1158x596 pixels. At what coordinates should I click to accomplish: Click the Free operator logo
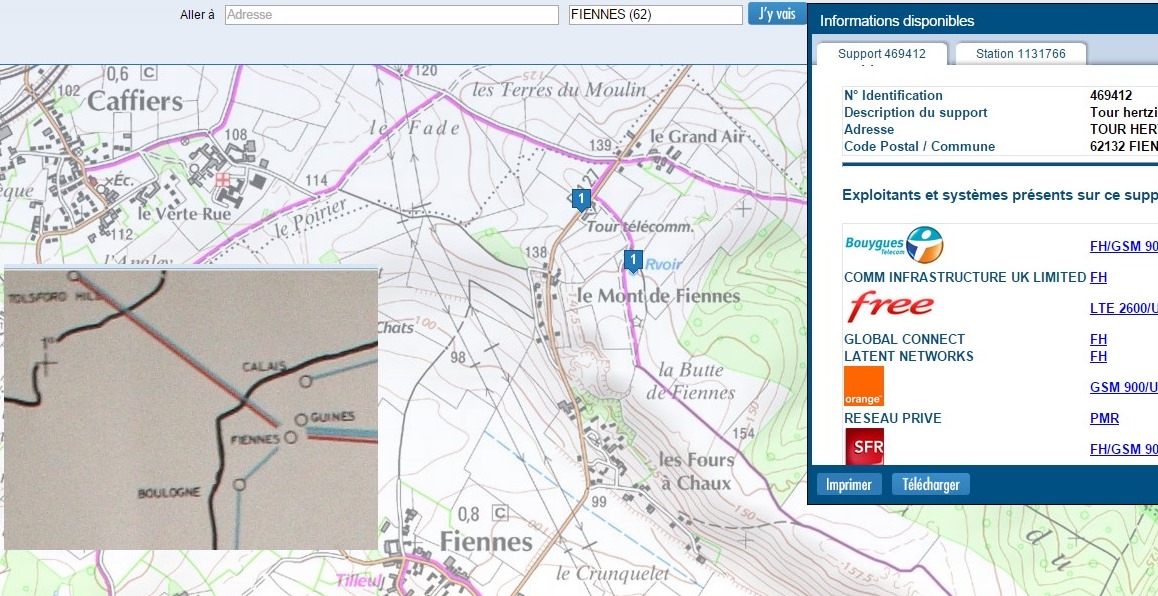point(890,307)
